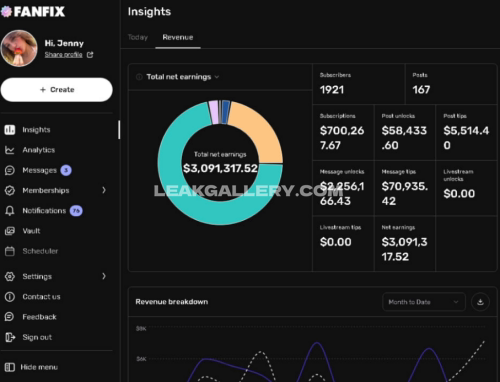Open the Share profile link
The width and height of the screenshot is (500, 382).
pyautogui.click(x=63, y=55)
